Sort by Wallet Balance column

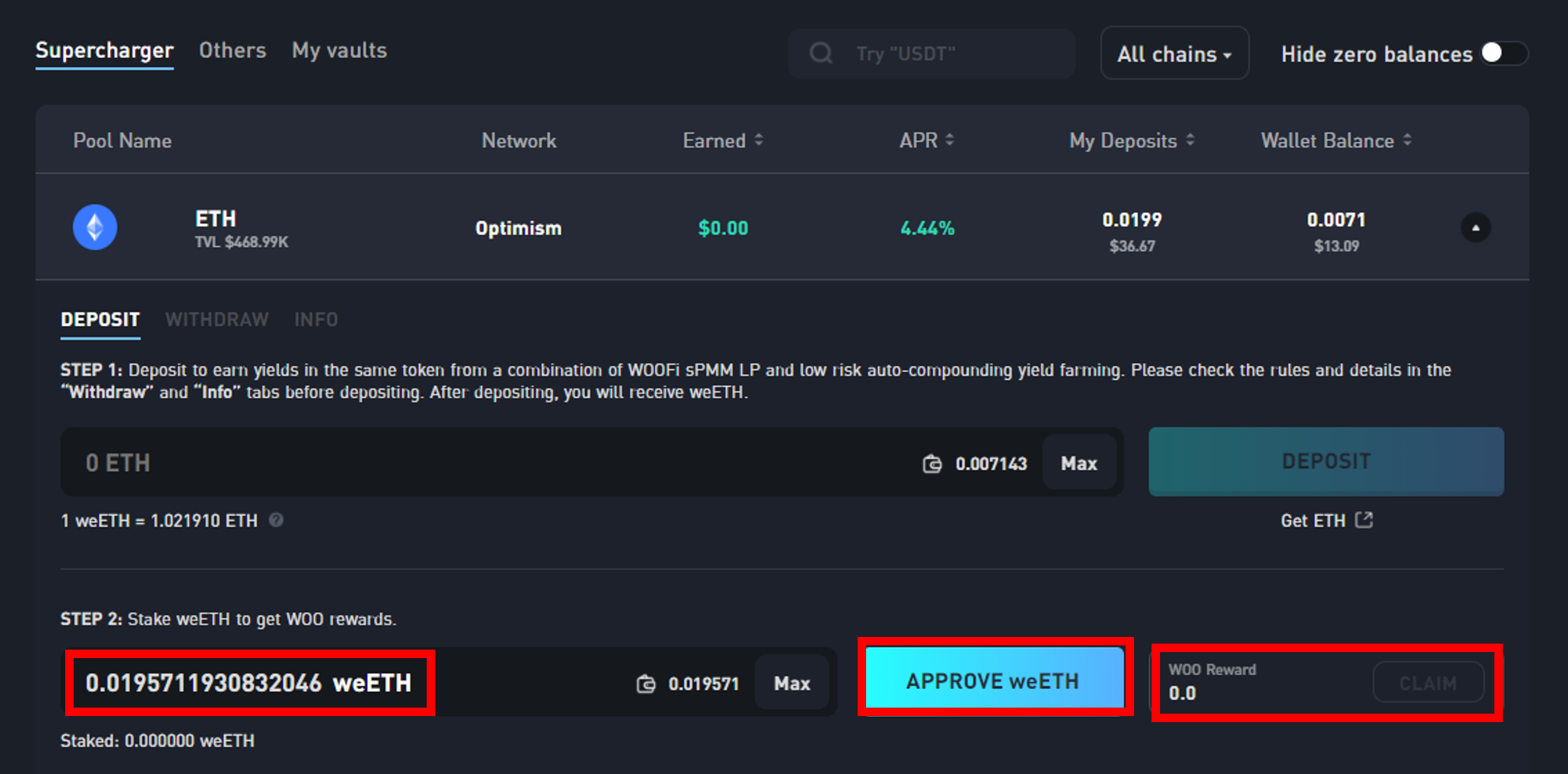[x=1407, y=140]
